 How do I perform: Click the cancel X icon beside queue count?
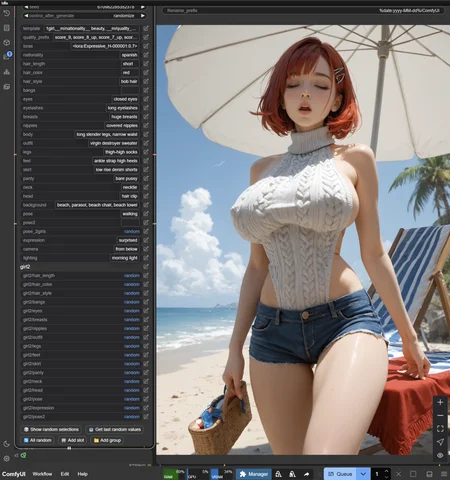399,474
